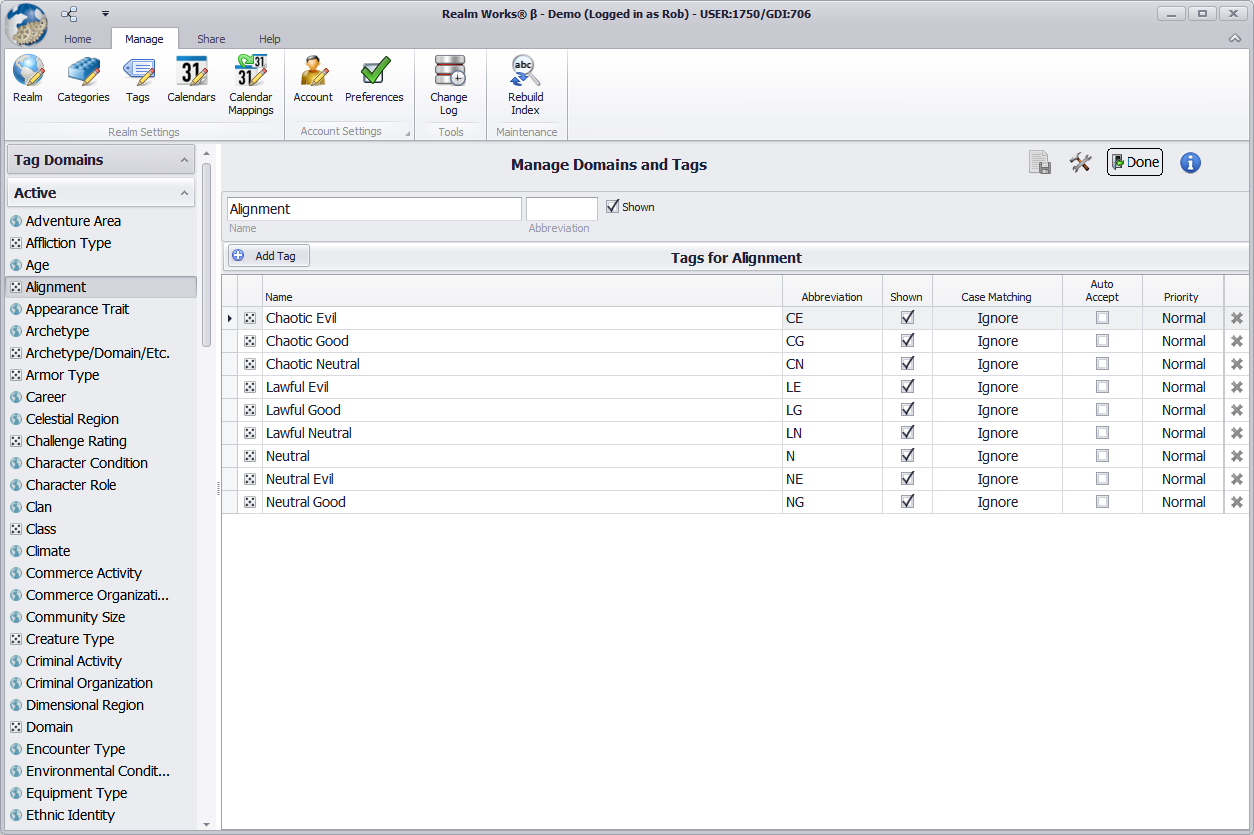Uncheck Shown for Chaotic Evil
This screenshot has height=835, width=1254.
pos(907,318)
